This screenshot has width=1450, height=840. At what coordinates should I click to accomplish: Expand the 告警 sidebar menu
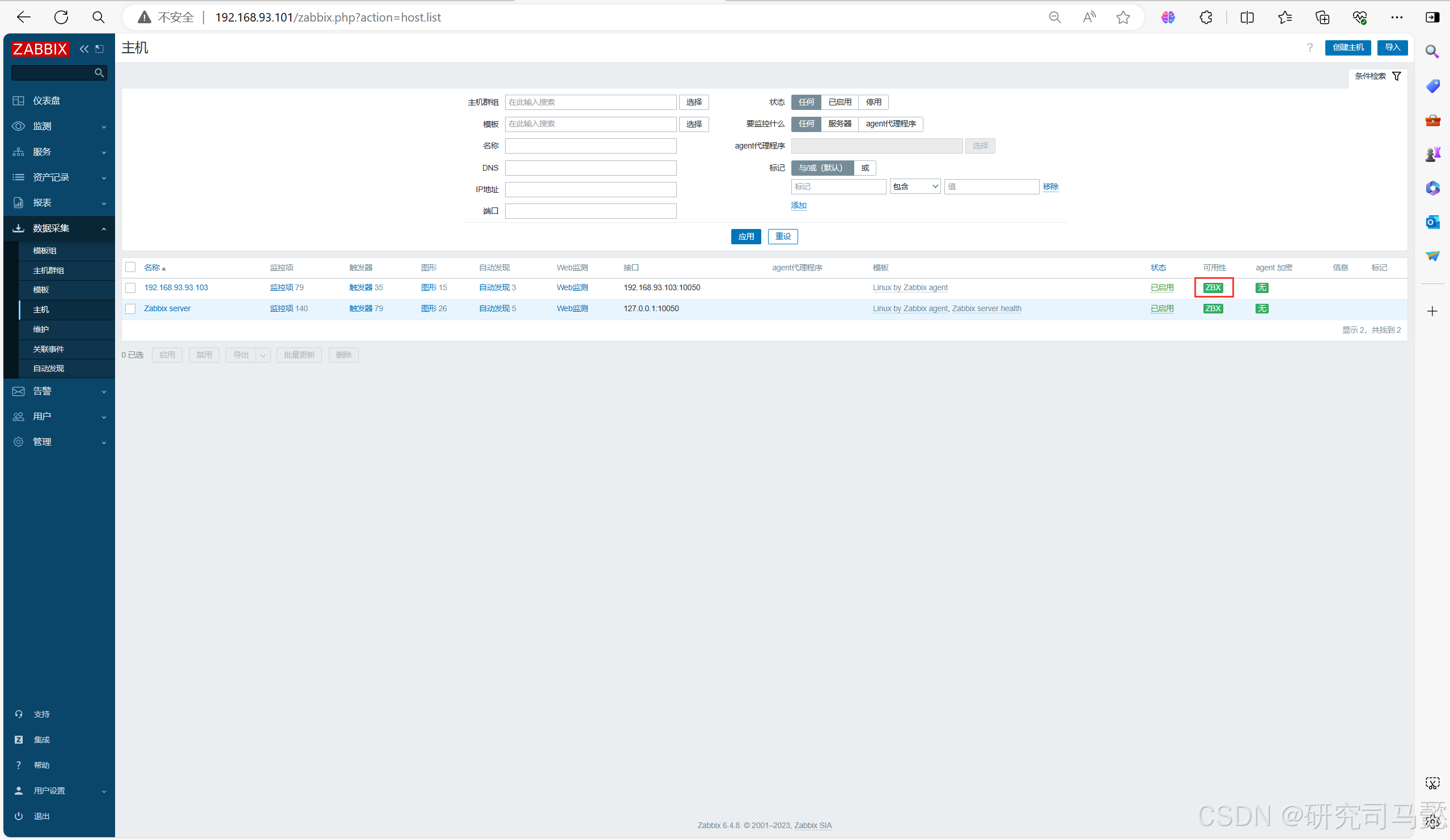[59, 391]
